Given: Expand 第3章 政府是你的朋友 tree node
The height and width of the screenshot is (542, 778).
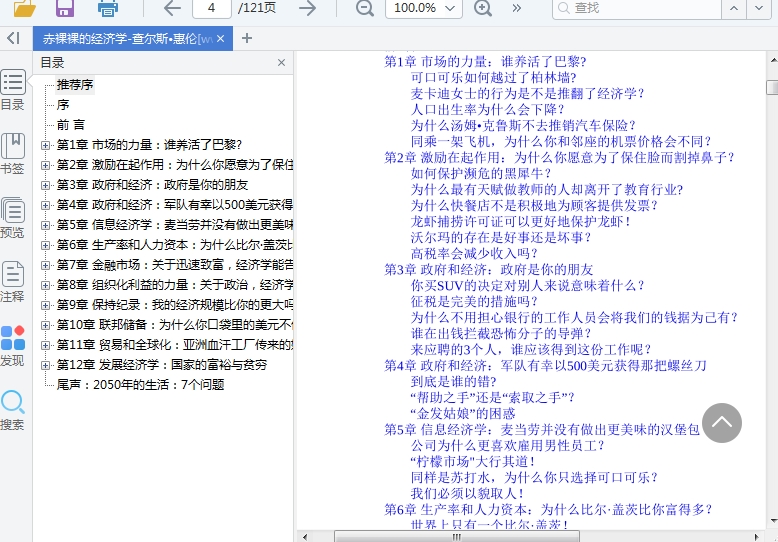Looking at the screenshot, I should [46, 185].
